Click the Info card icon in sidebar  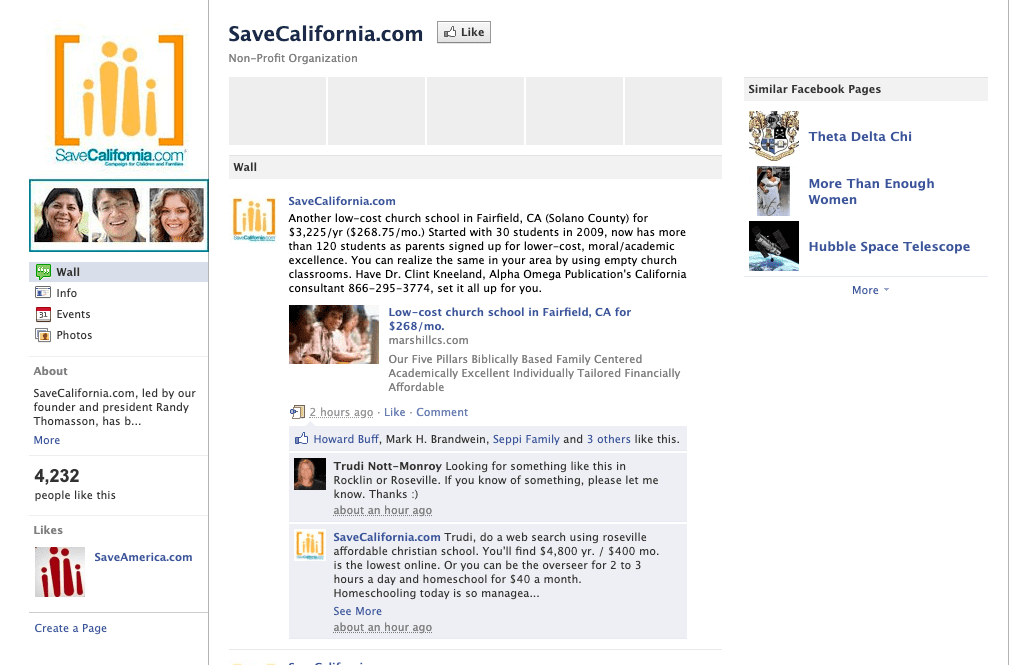(43, 293)
